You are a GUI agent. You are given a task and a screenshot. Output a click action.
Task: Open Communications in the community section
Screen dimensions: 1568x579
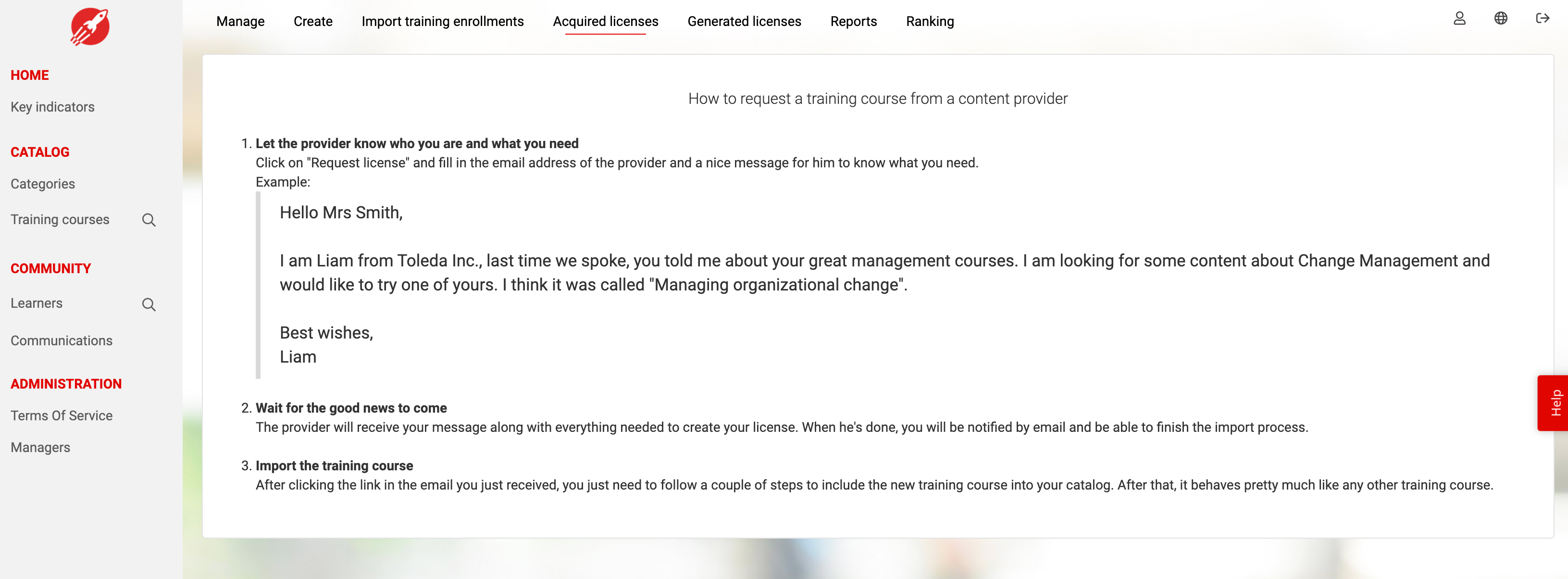pos(62,340)
